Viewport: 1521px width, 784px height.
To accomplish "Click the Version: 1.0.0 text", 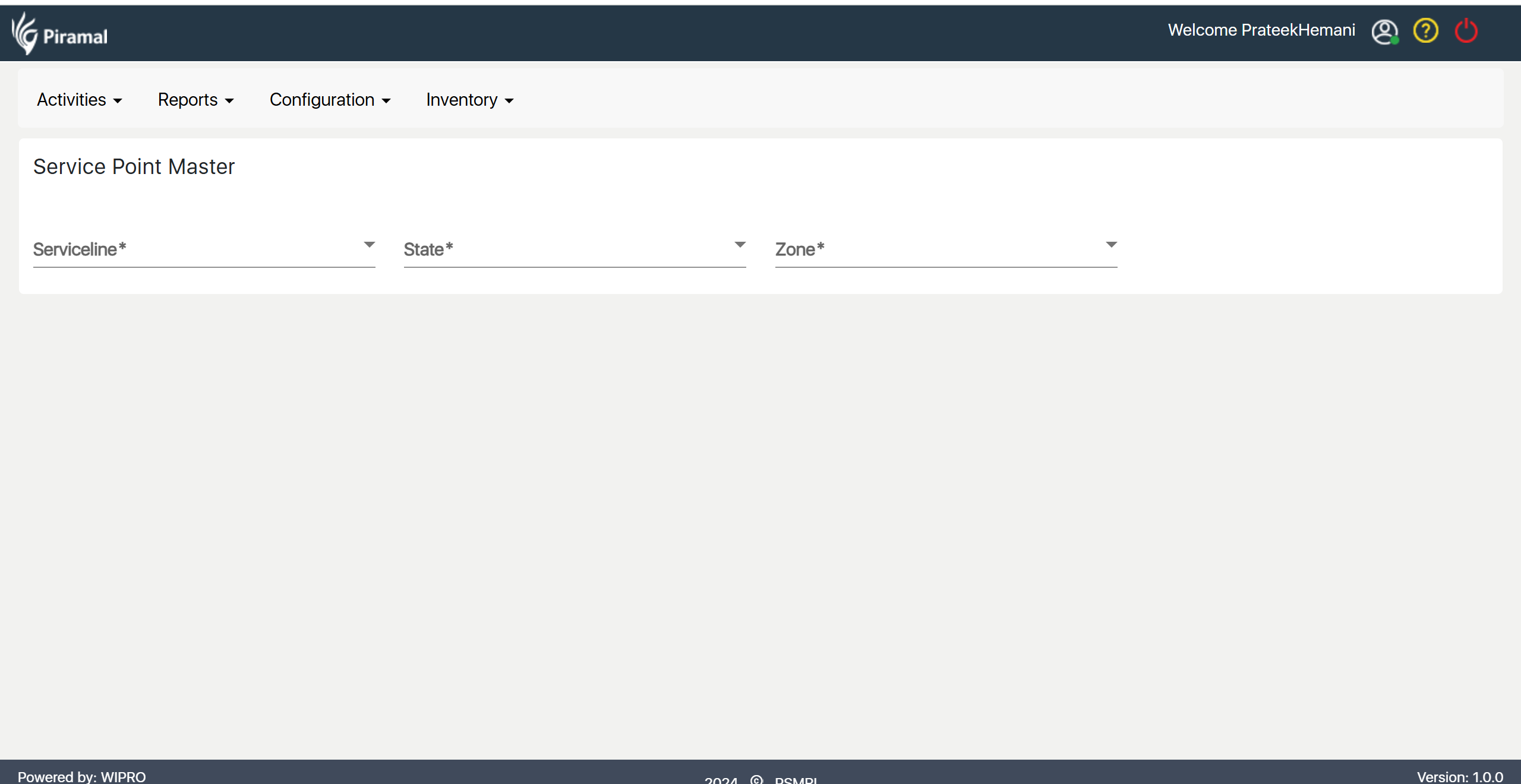I will click(1460, 776).
